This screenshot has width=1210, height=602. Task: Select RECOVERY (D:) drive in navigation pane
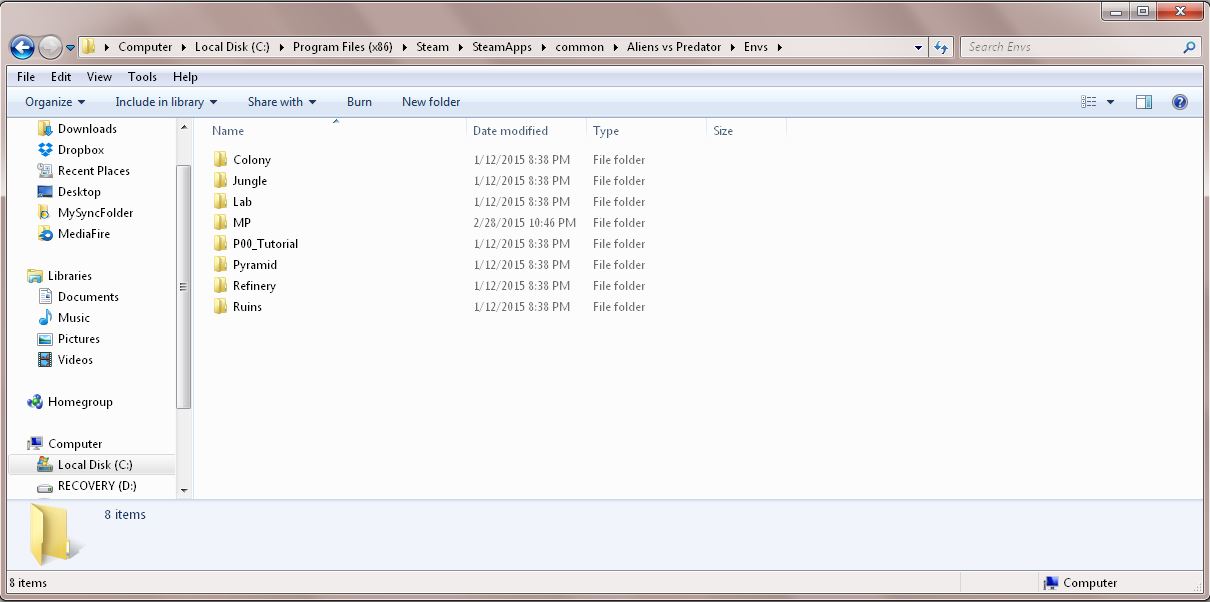coord(97,486)
